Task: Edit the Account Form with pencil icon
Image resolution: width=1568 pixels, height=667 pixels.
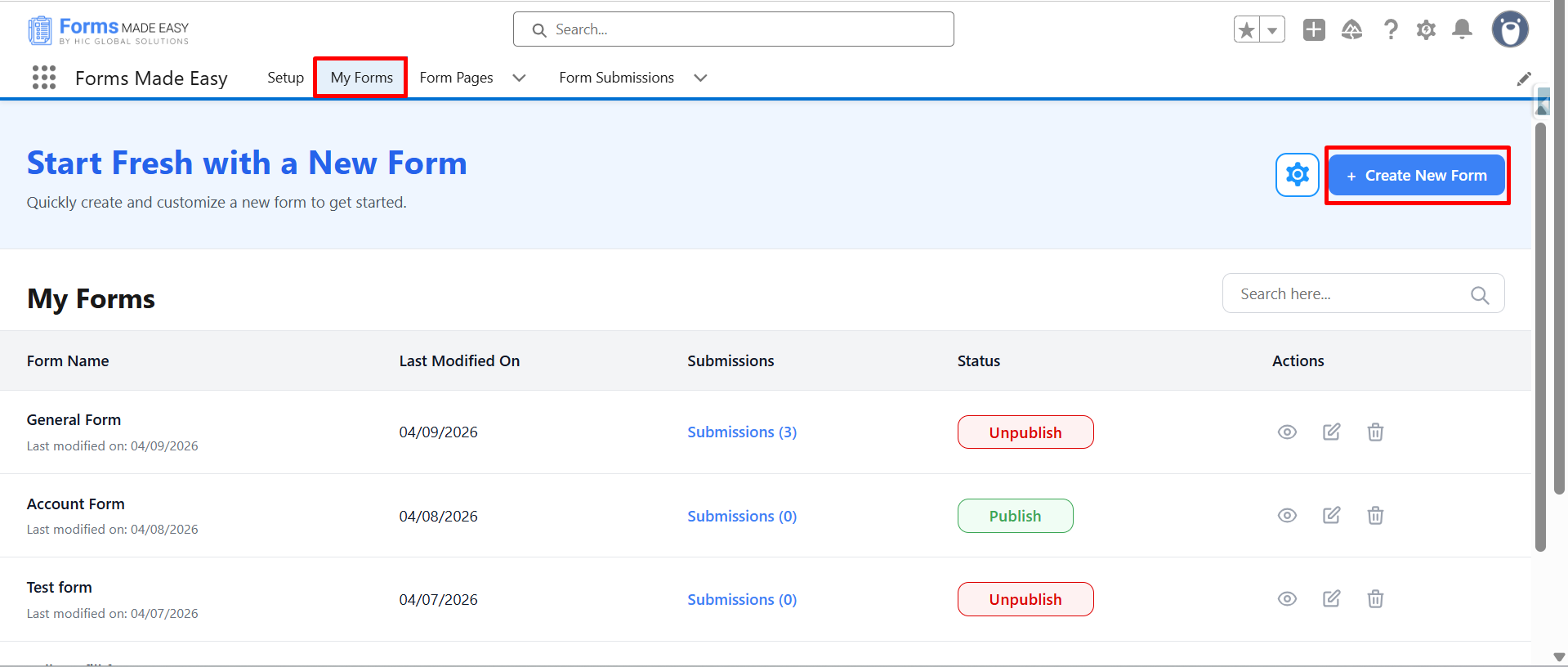Action: 1331,515
